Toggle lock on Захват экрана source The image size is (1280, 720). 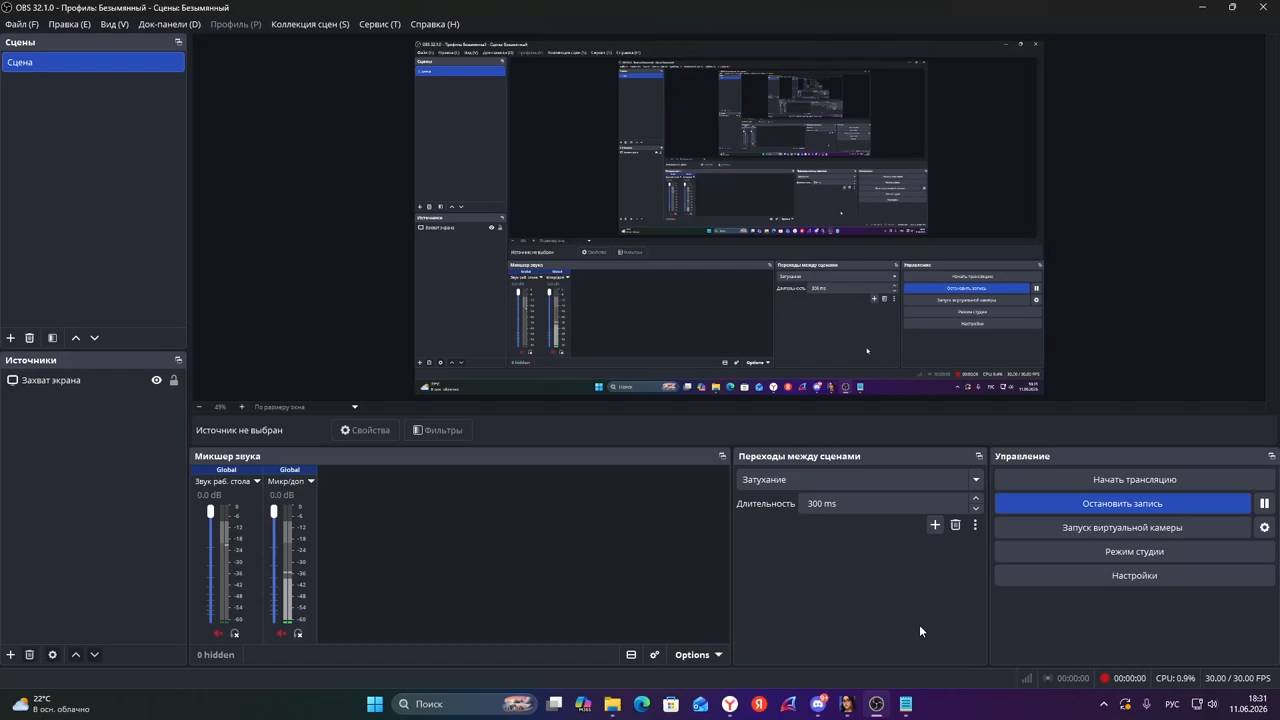[174, 380]
